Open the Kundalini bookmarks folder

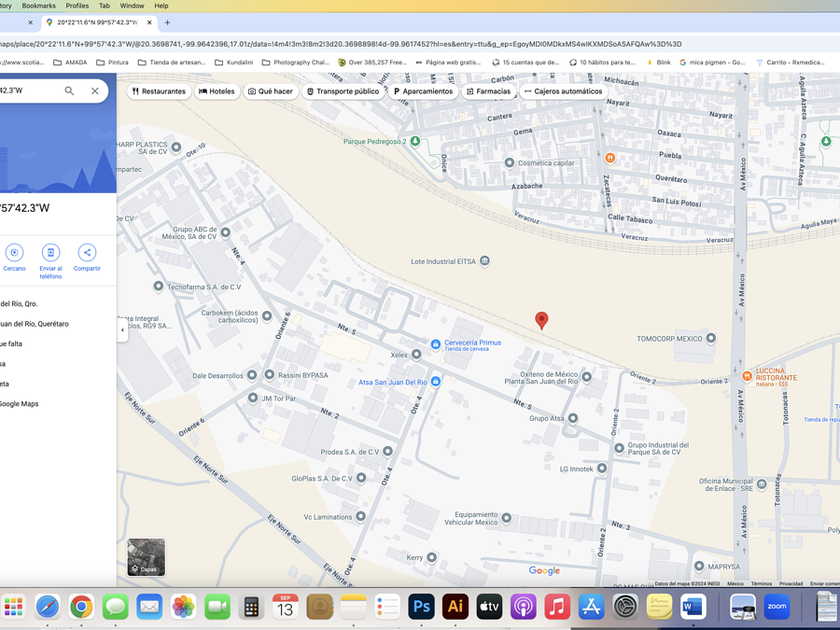click(x=234, y=62)
